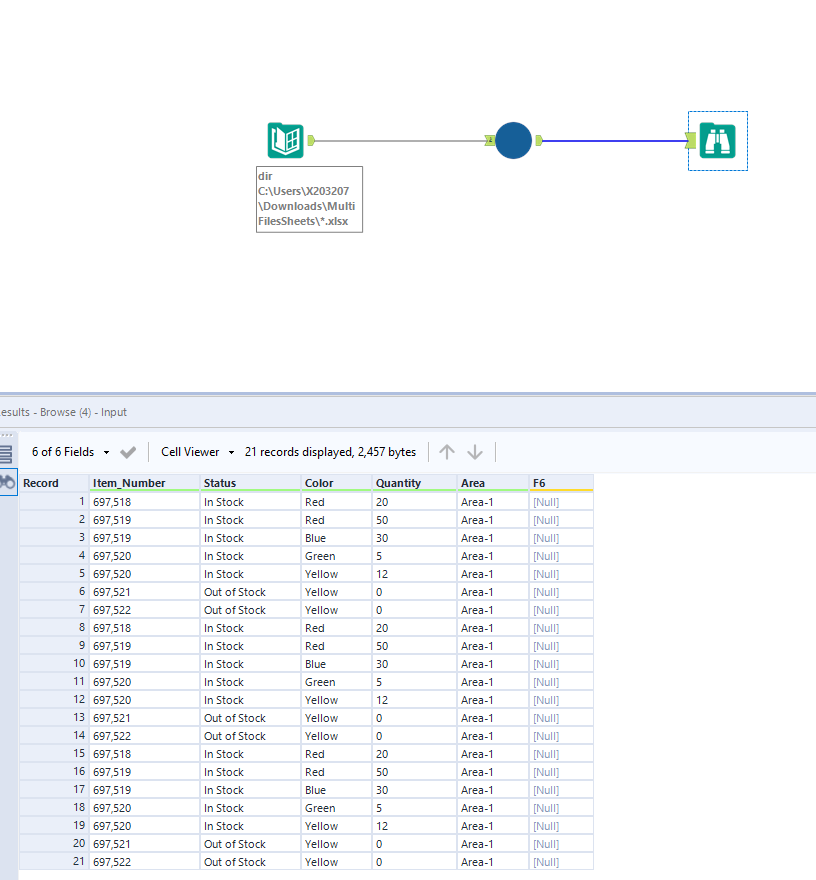Screen dimensions: 816x880
Task: Go to previous record with up arrow
Action: 447,452
